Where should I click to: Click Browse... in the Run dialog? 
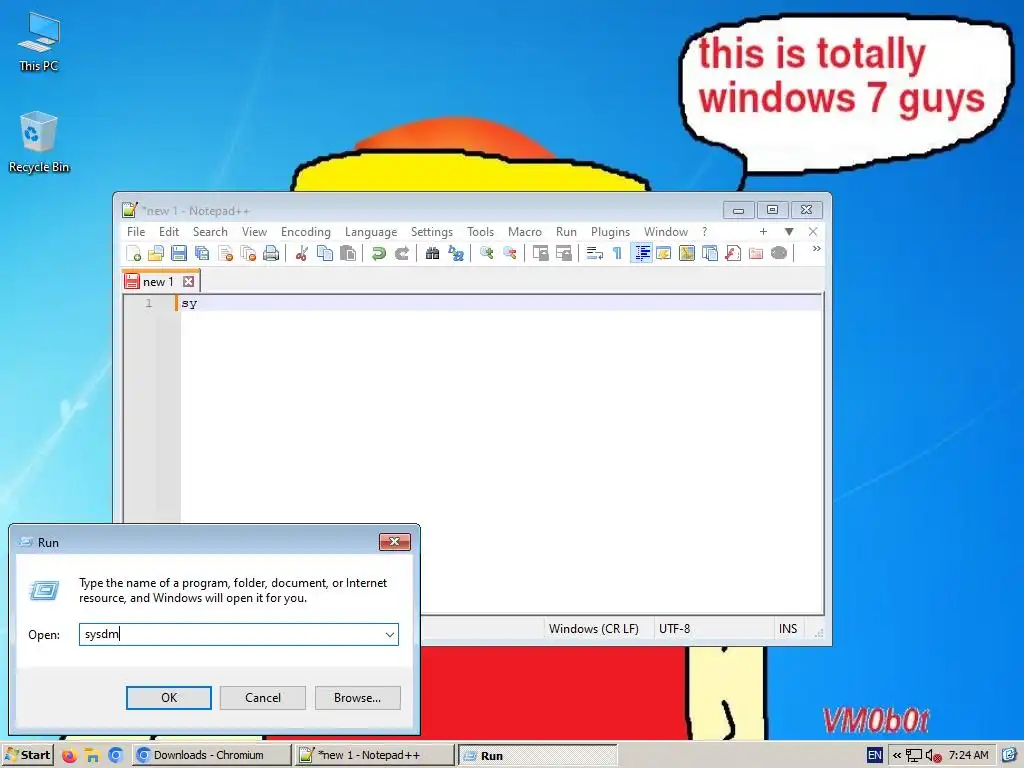pyautogui.click(x=357, y=697)
